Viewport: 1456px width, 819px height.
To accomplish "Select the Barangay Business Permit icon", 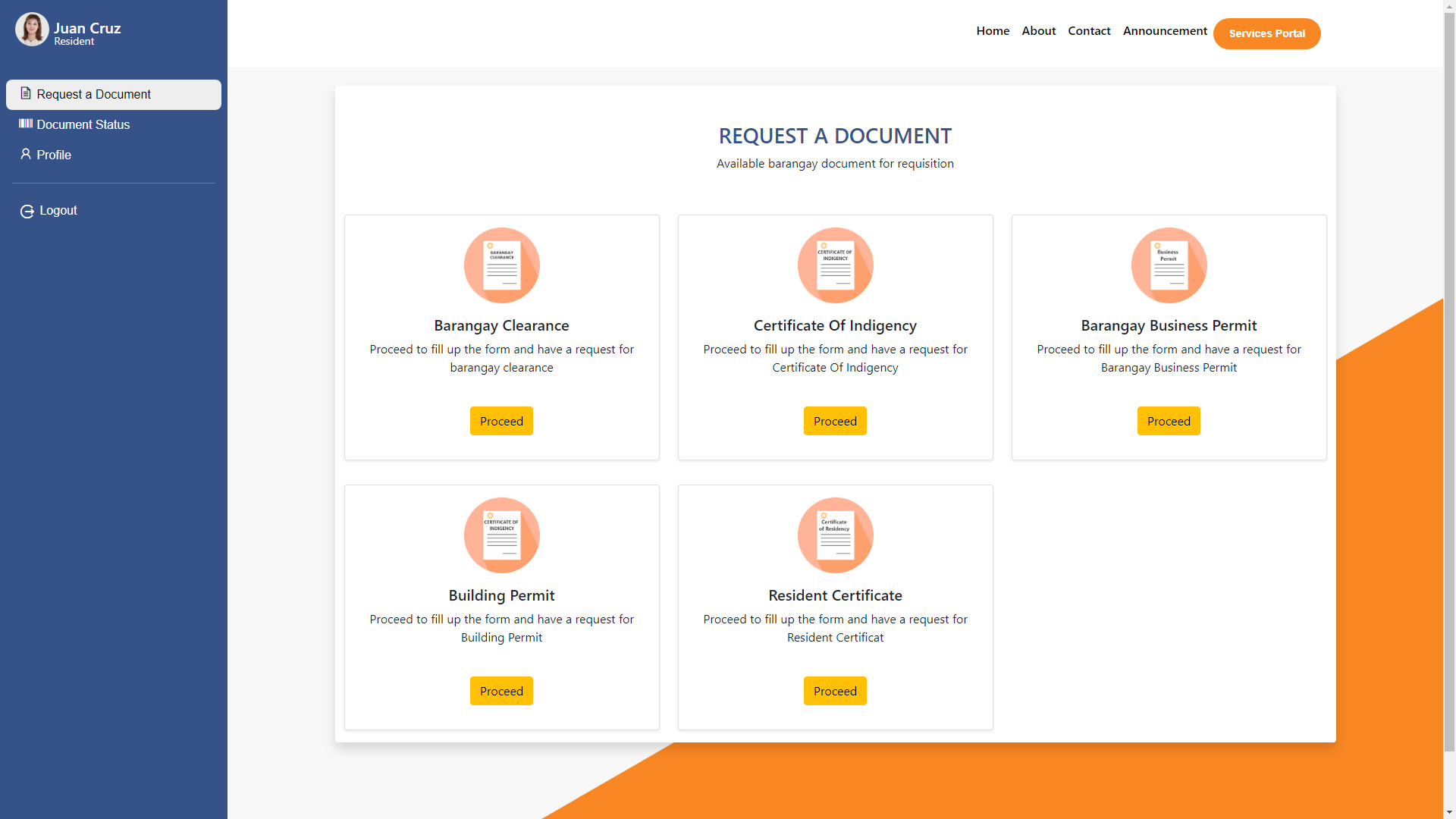I will point(1168,265).
